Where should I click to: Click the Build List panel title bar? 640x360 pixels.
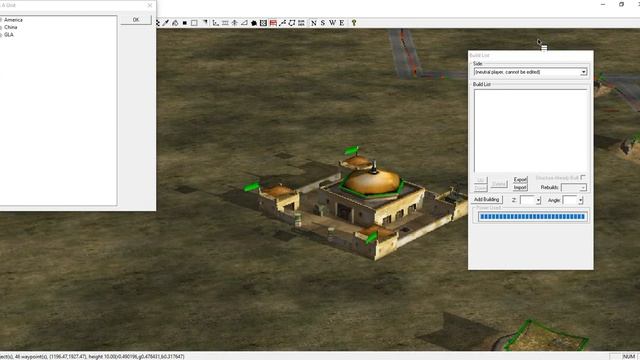pyautogui.click(x=531, y=55)
